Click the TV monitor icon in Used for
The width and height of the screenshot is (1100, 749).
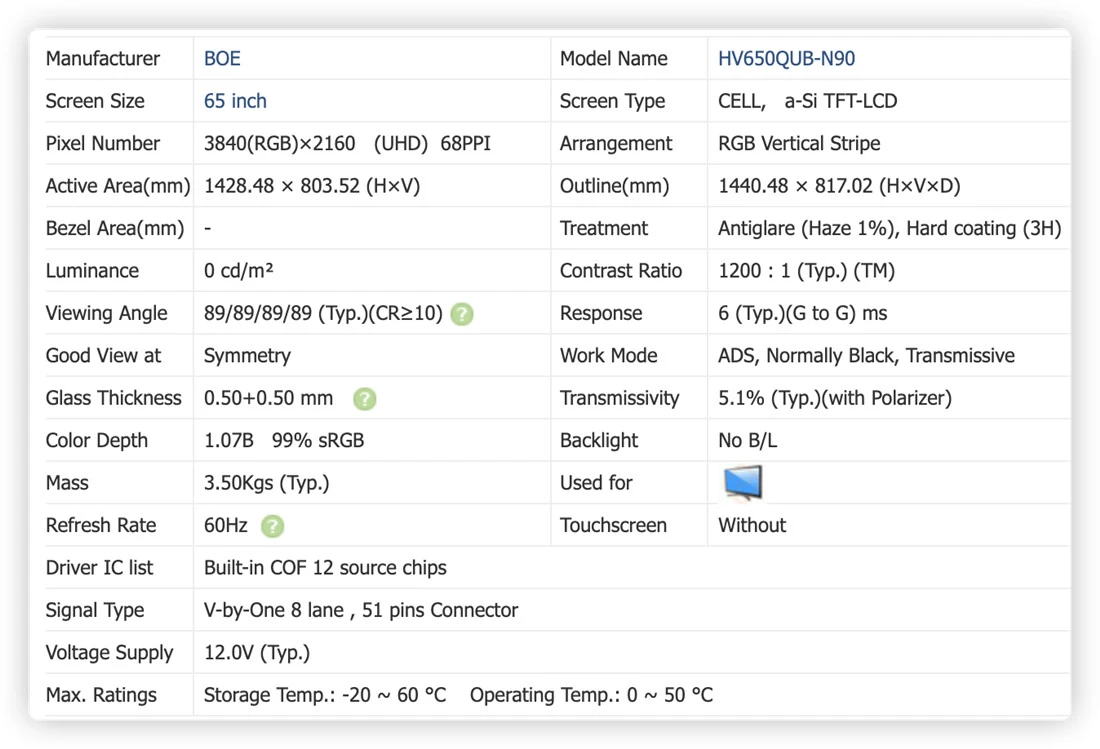pyautogui.click(x=743, y=483)
